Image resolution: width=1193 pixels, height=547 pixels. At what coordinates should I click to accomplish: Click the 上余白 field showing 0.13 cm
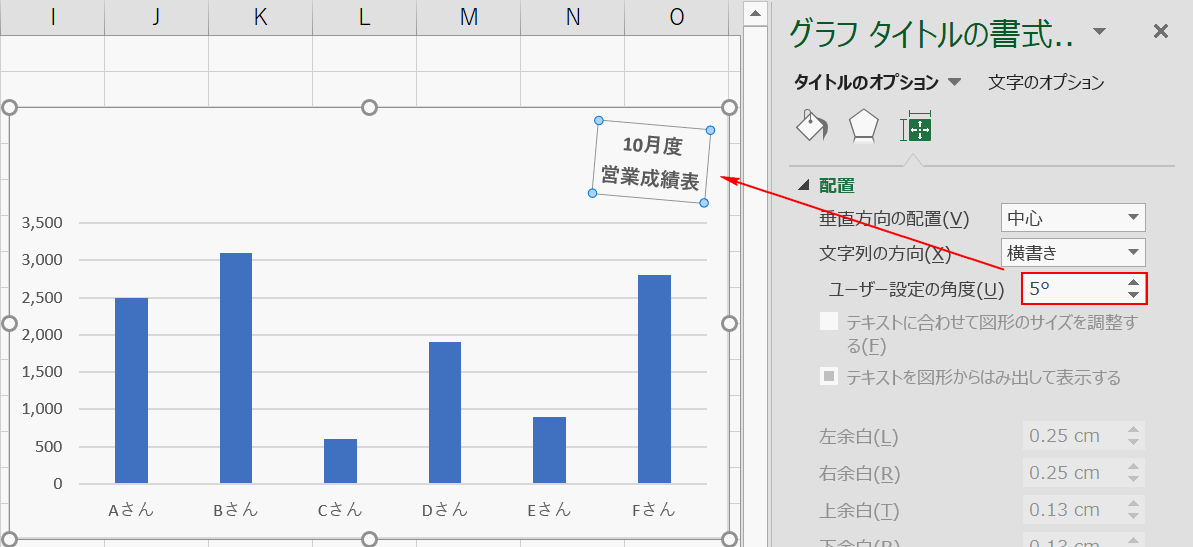click(x=1074, y=510)
